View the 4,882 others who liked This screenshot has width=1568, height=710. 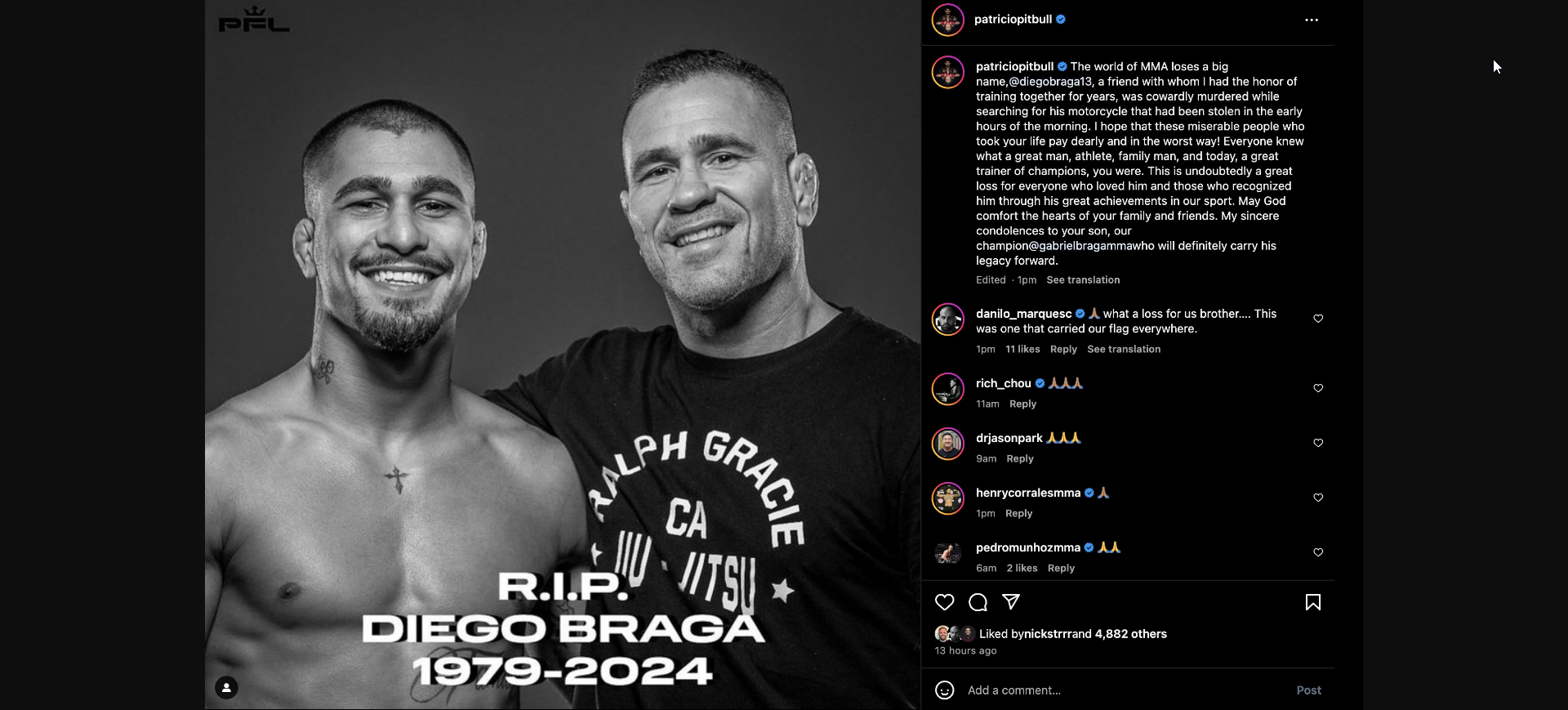click(x=1130, y=634)
